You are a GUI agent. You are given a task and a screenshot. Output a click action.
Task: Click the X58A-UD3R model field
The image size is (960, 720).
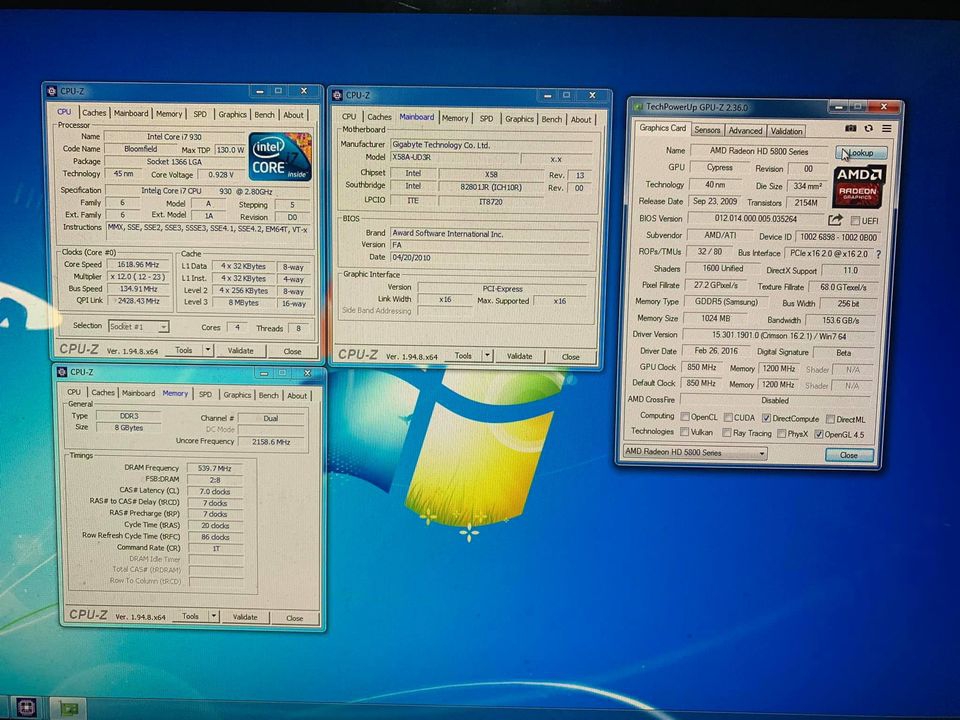tap(454, 158)
